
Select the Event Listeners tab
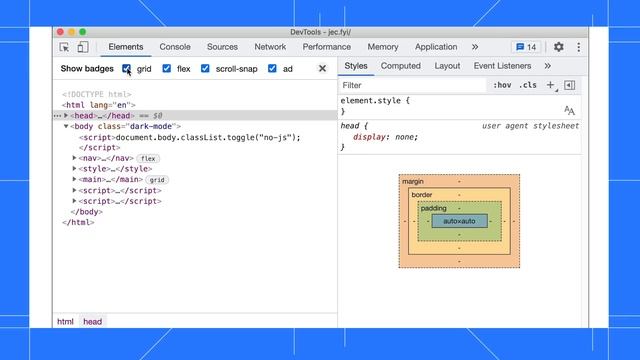[x=502, y=66]
